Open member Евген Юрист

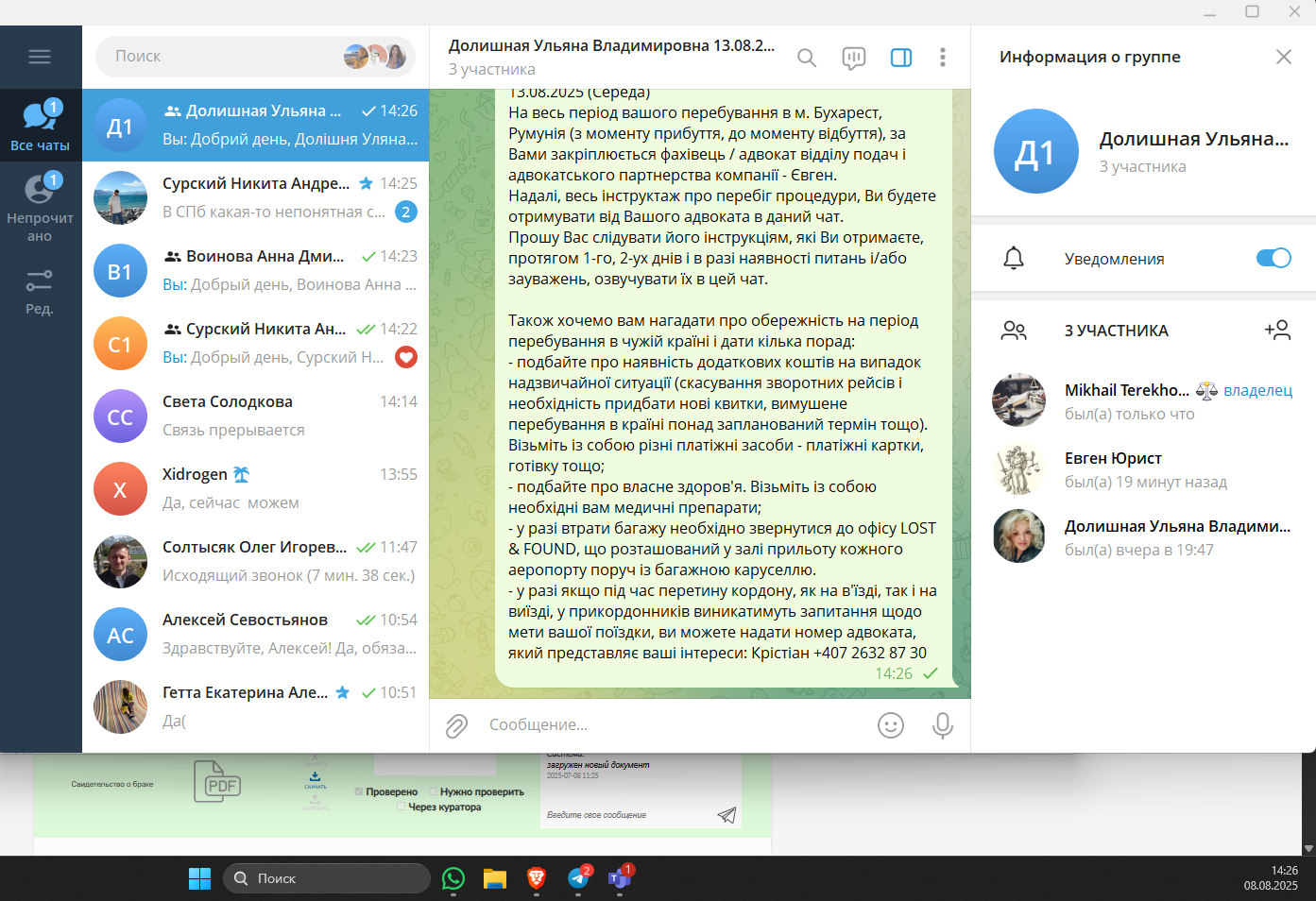click(x=1143, y=468)
